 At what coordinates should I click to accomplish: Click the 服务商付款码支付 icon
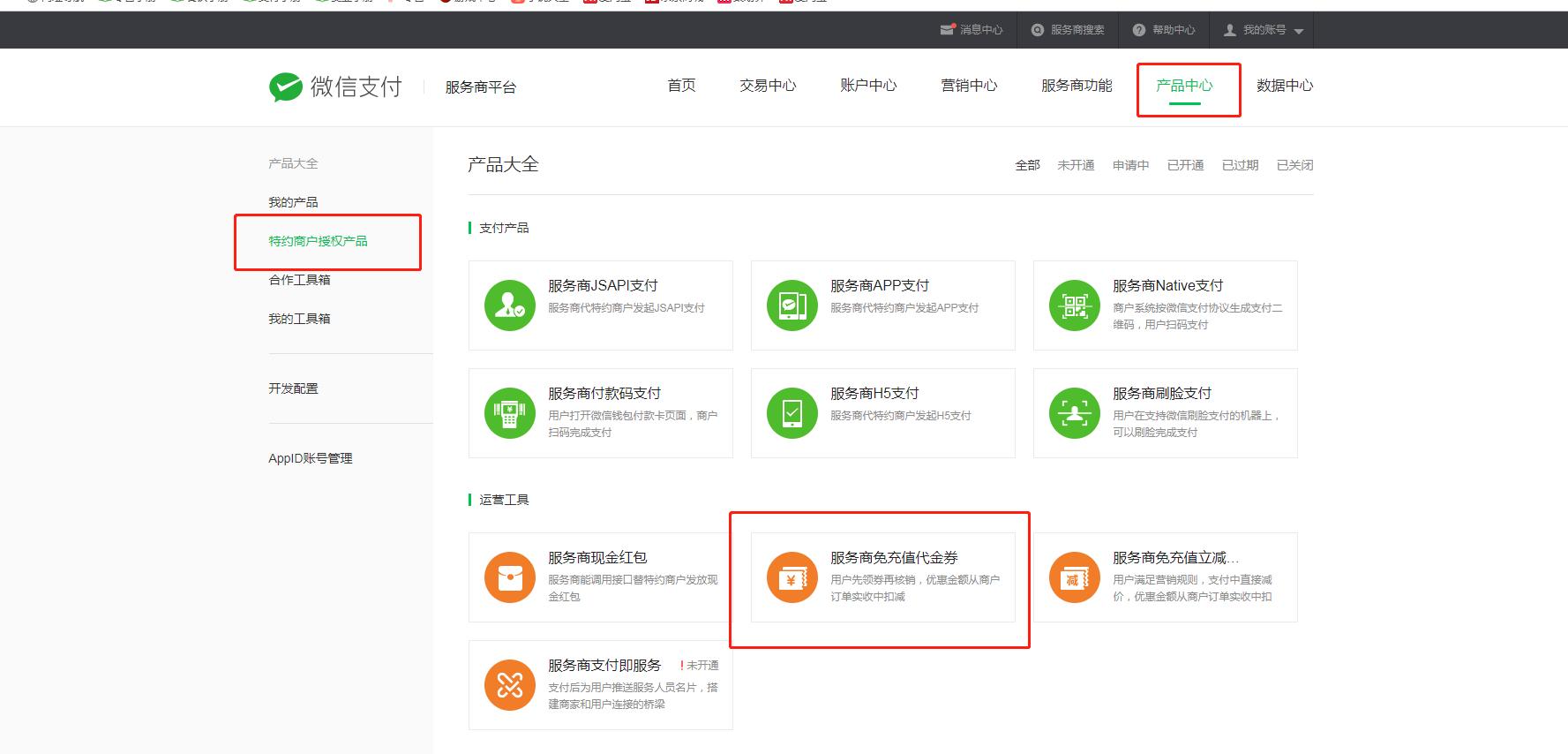[510, 413]
